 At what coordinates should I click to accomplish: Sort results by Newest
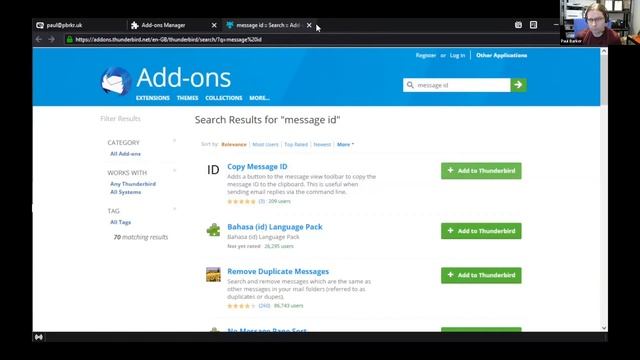tap(322, 144)
